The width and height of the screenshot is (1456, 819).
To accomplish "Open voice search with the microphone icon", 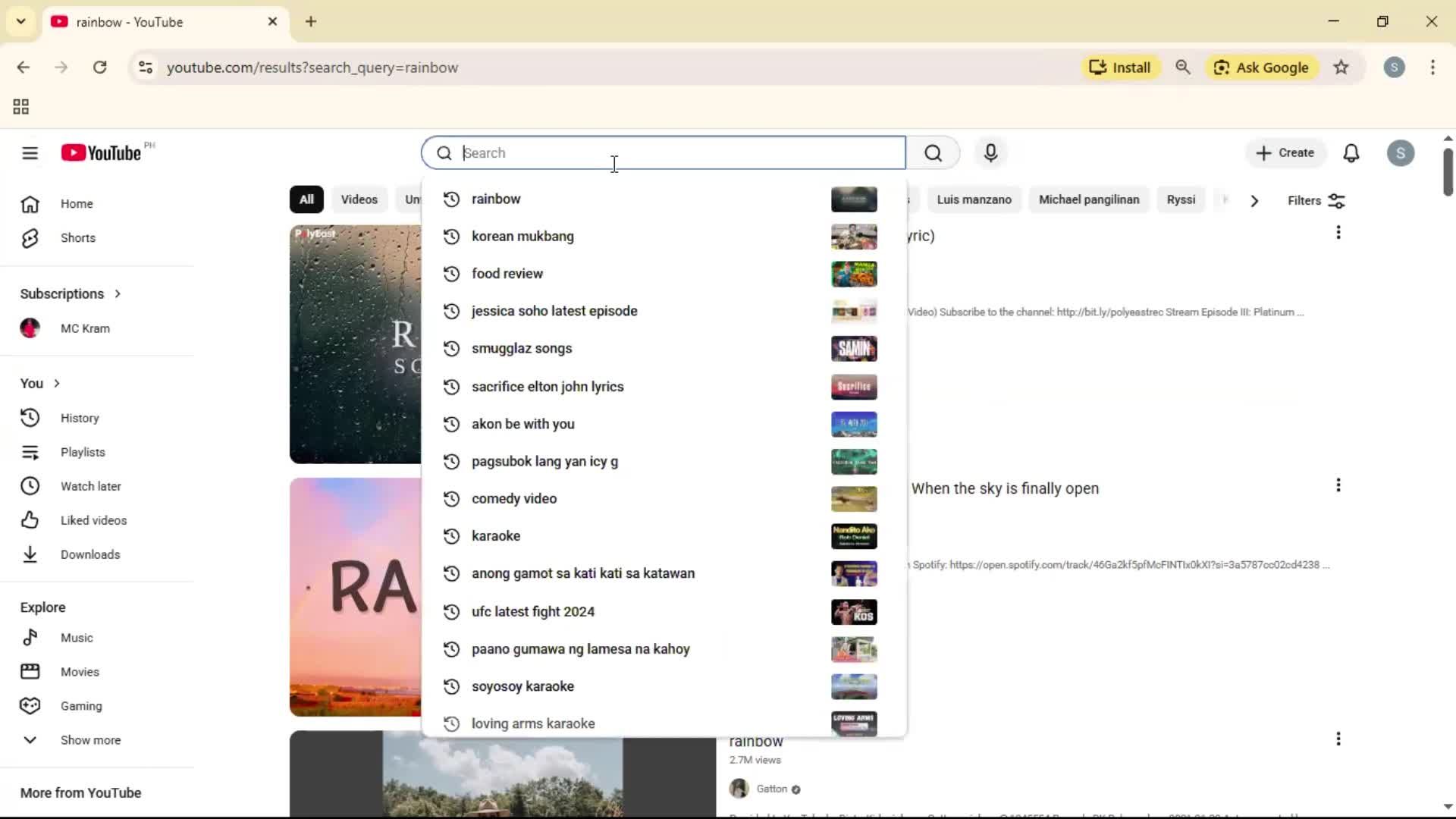I will [x=991, y=152].
